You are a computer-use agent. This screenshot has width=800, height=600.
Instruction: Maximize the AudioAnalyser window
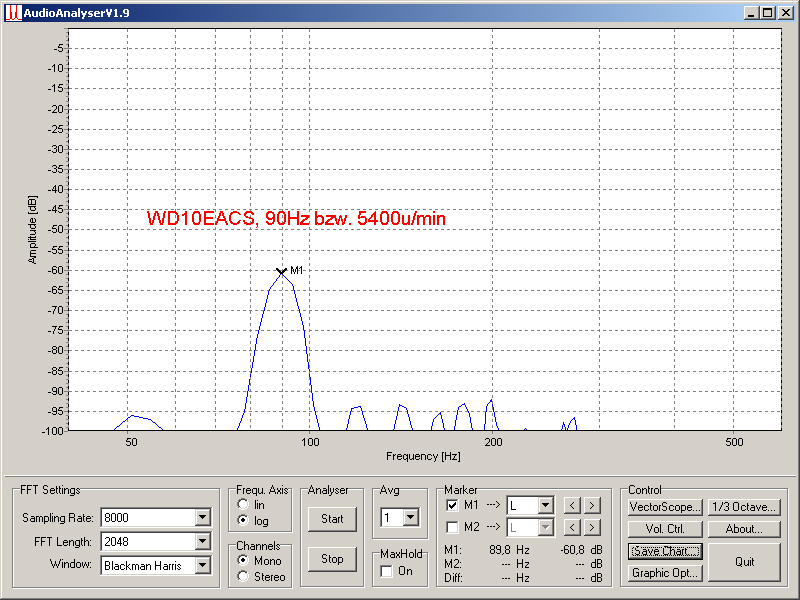click(x=768, y=13)
